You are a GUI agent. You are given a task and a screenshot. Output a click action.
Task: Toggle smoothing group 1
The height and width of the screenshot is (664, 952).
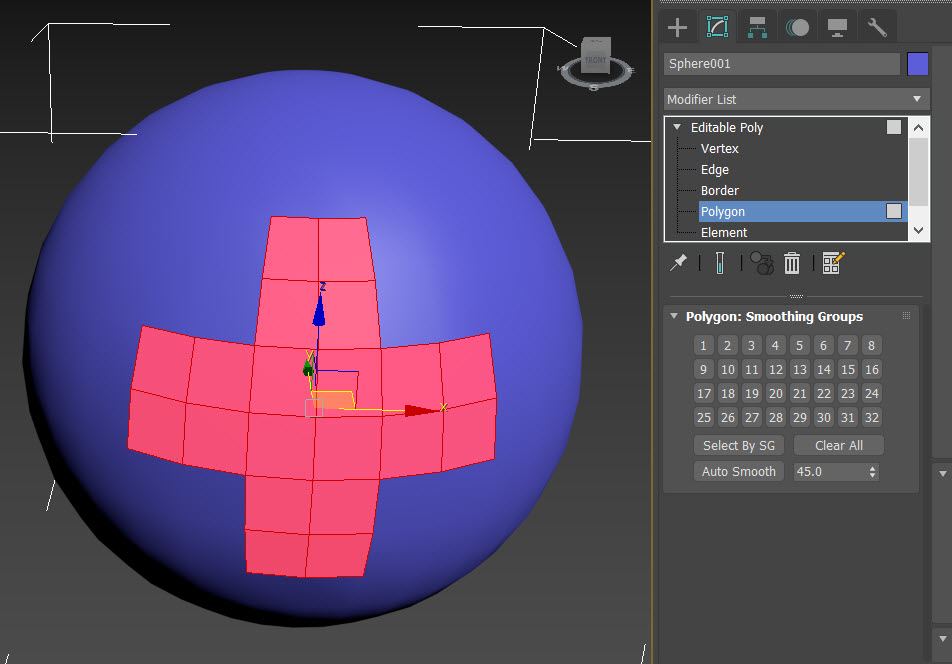704,346
